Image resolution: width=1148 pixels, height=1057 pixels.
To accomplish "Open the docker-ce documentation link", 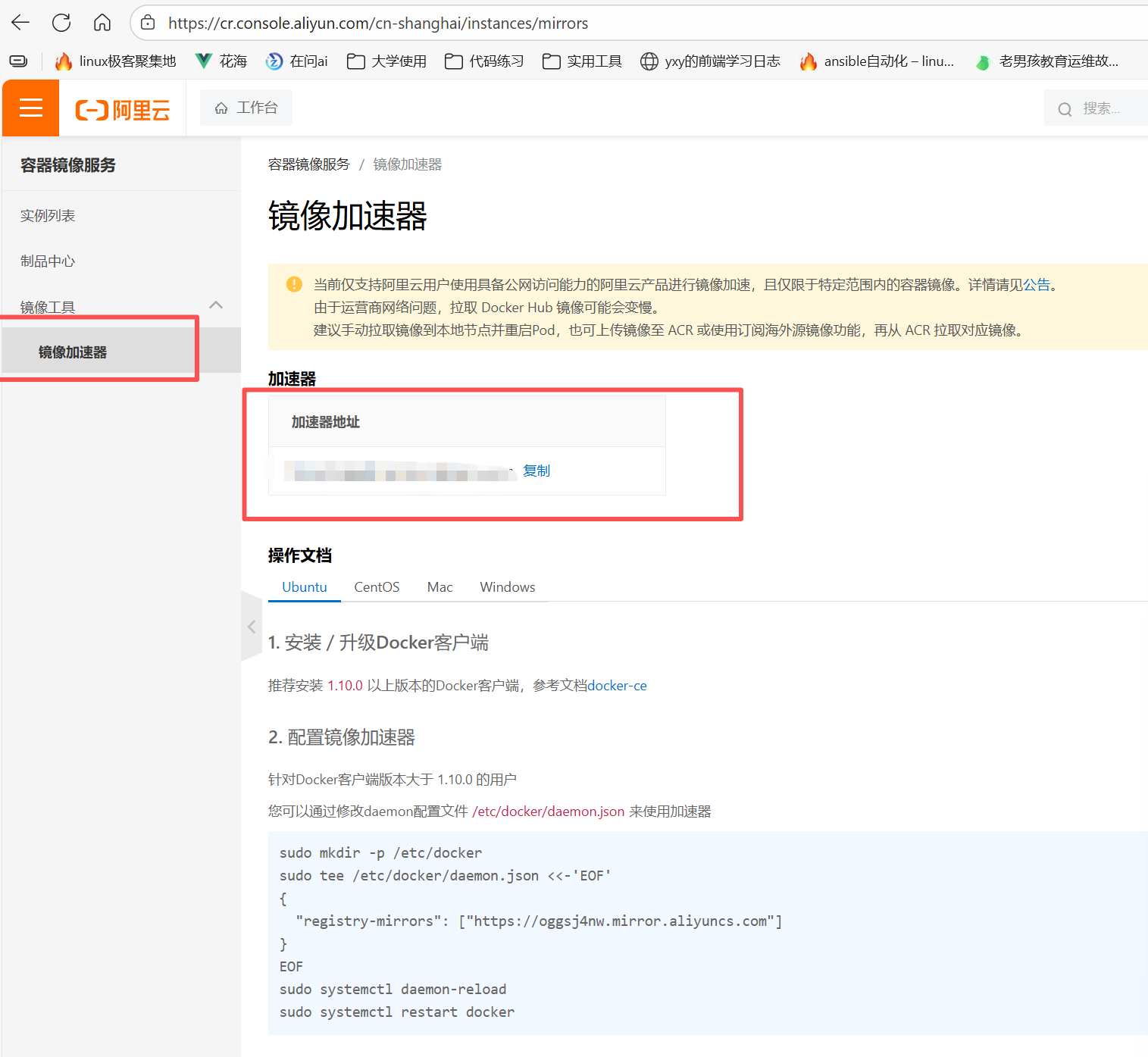I will pyautogui.click(x=617, y=686).
